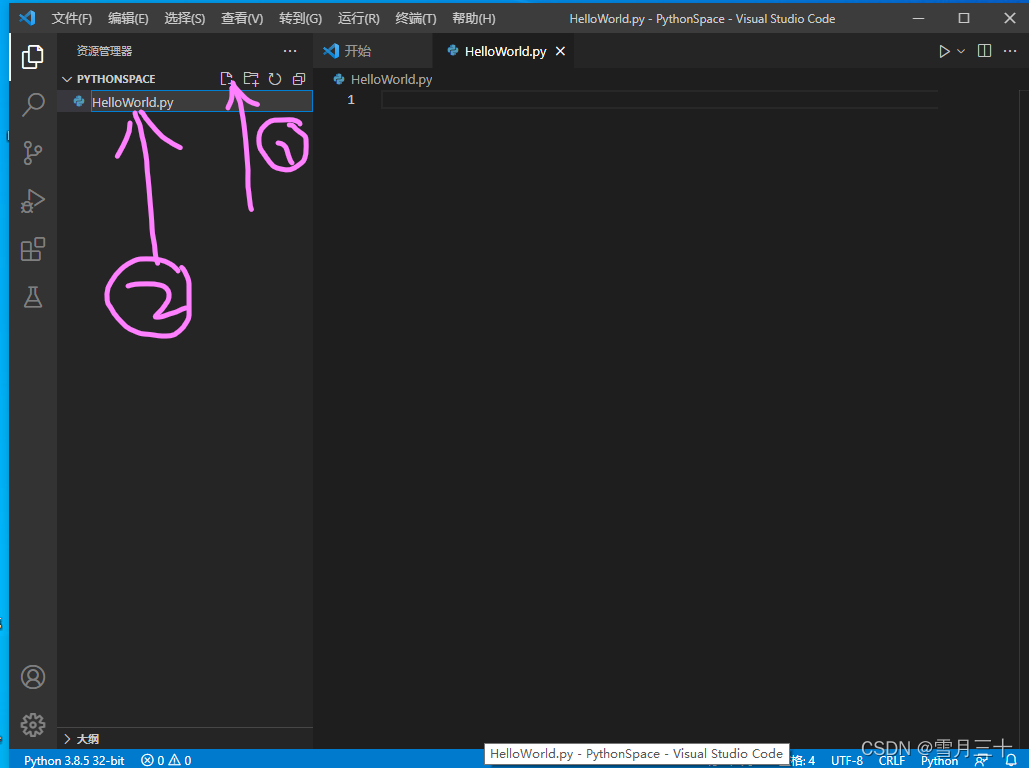Screen dimensions: 1029x768
Task: Open the 运行(R) menu
Action: (x=358, y=18)
